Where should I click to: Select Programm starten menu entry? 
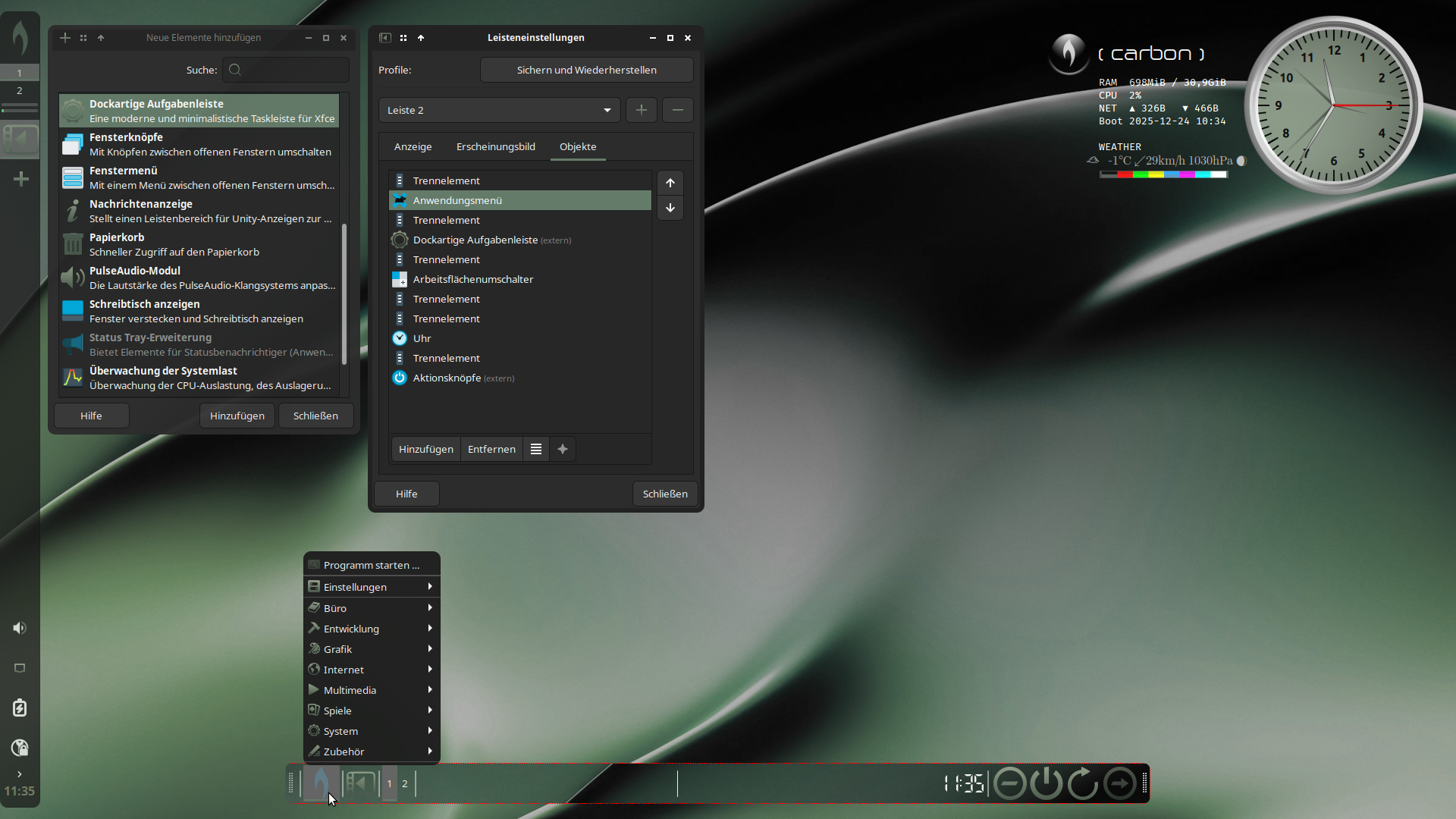[372, 565]
